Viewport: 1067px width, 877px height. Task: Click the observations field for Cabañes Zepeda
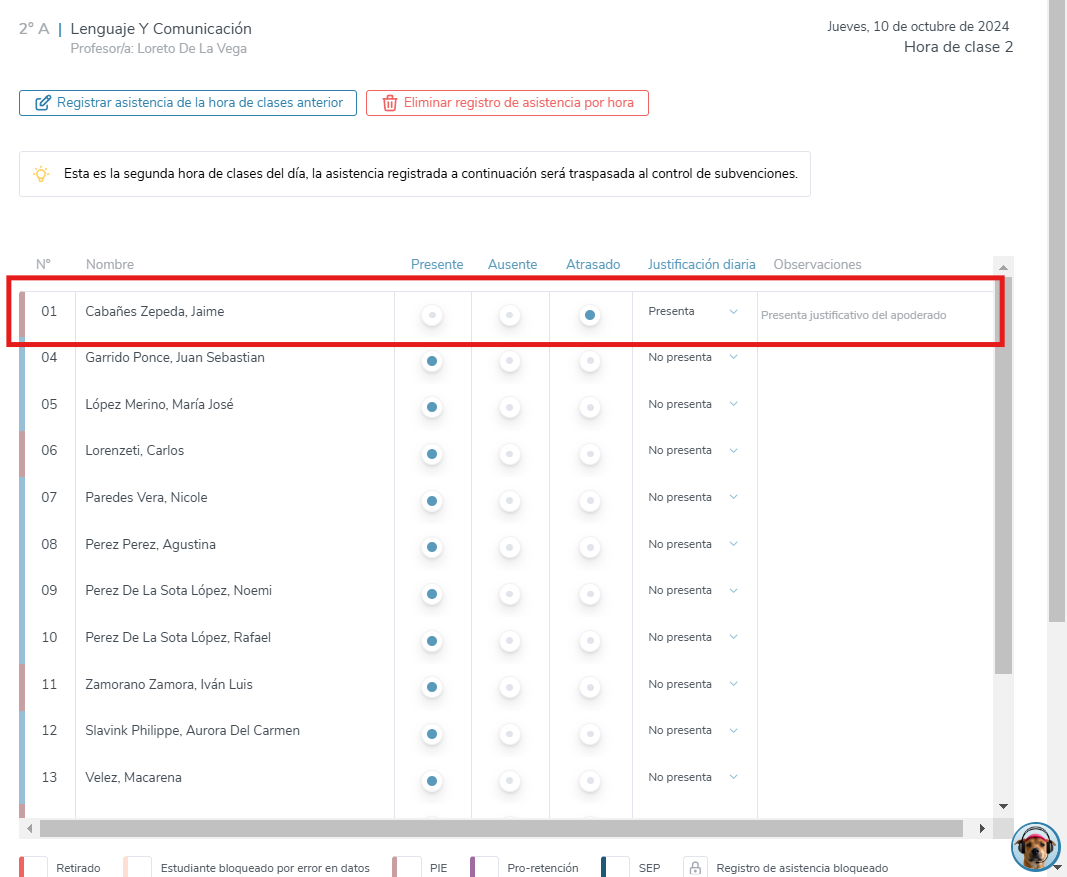876,316
